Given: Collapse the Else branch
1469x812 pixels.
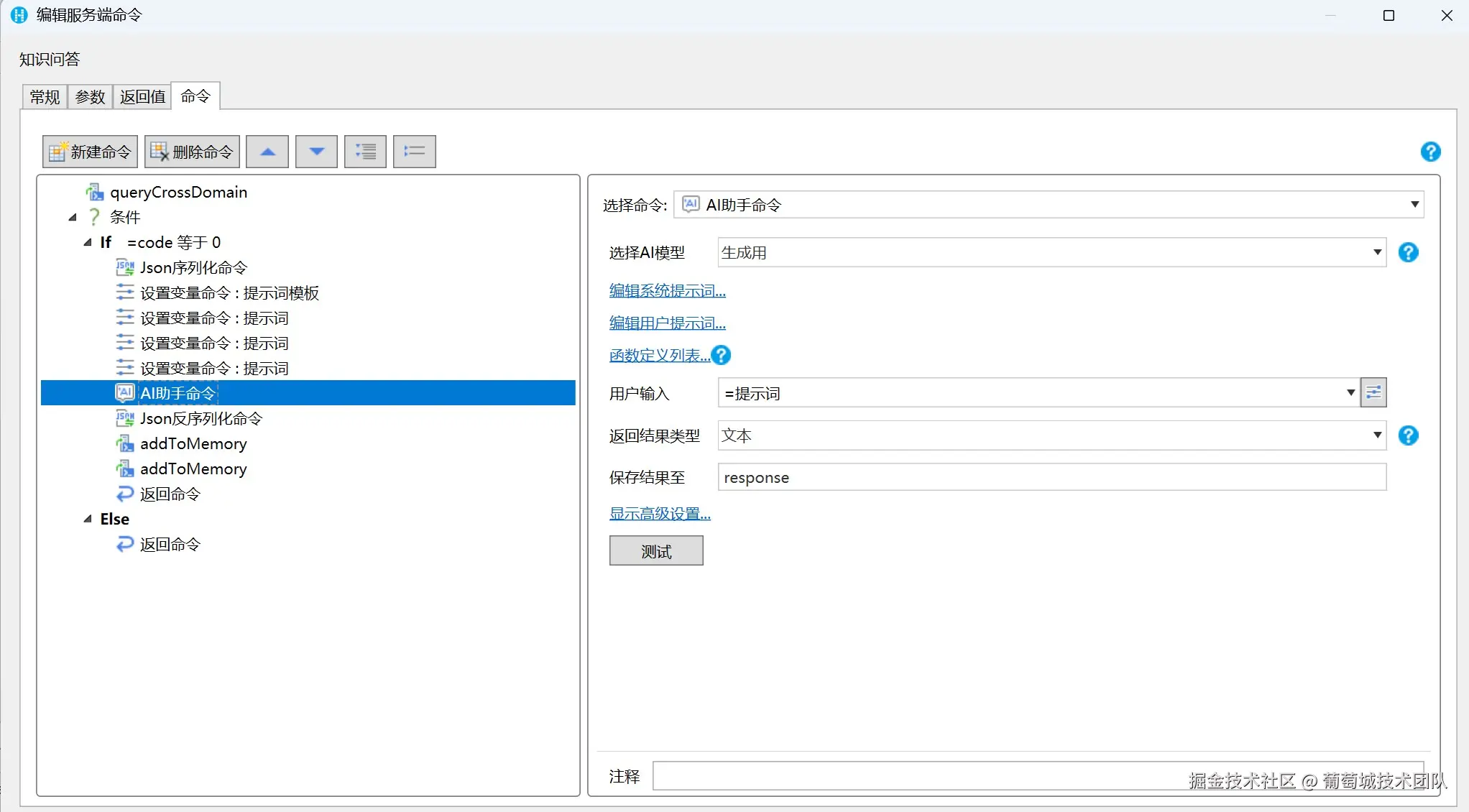Looking at the screenshot, I should (x=88, y=519).
